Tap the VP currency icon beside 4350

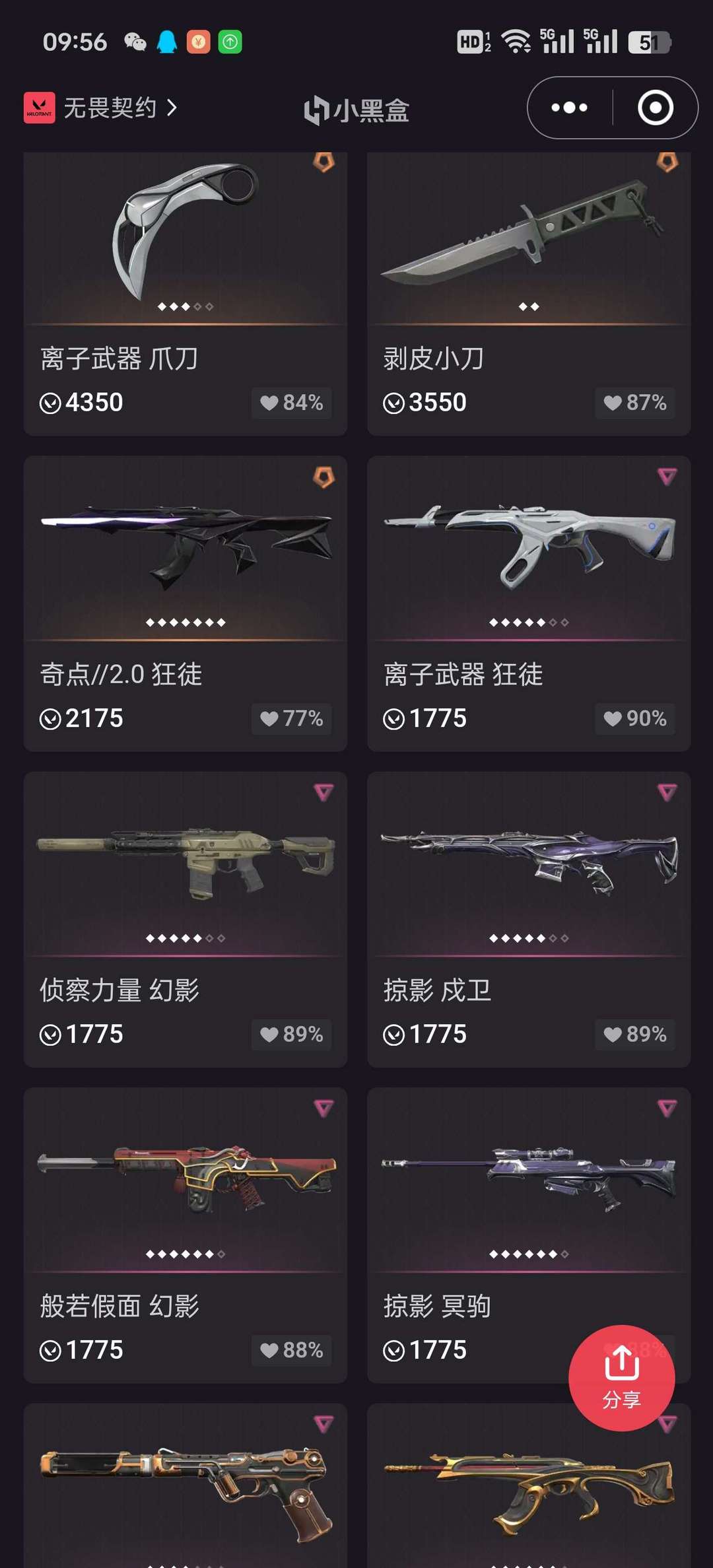[50, 403]
